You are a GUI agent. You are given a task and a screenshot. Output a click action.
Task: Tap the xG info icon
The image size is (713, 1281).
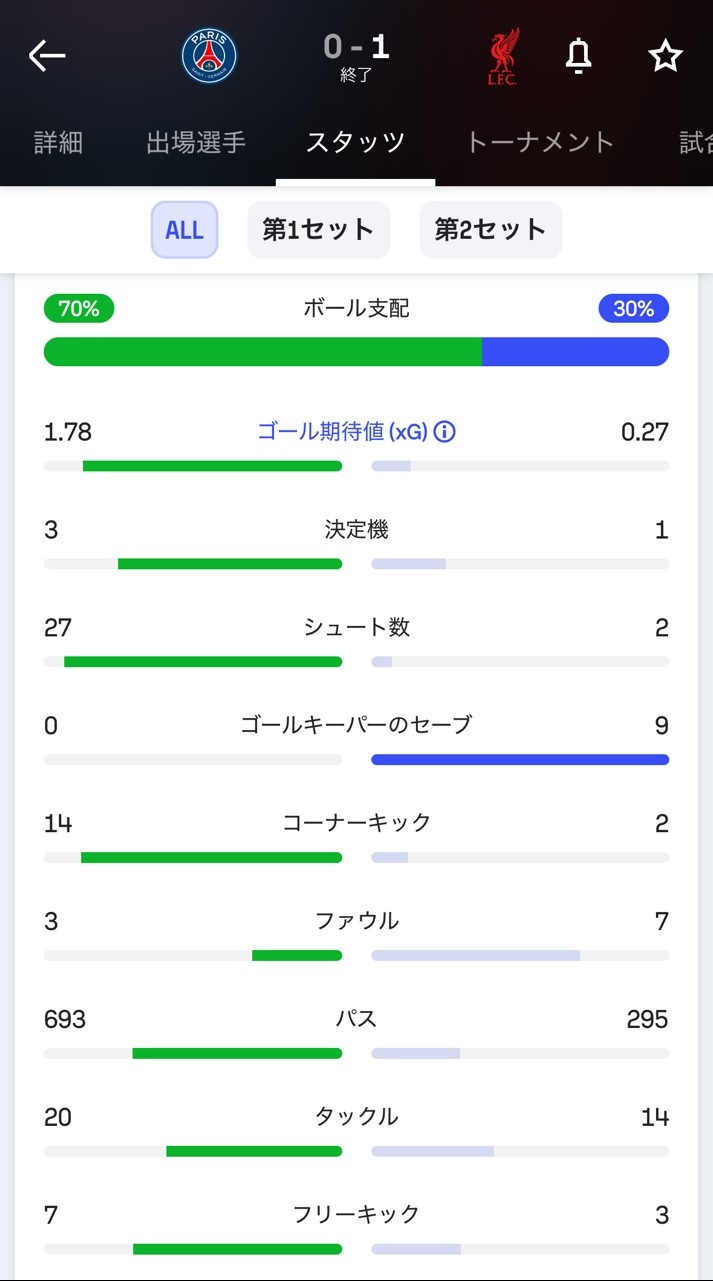point(445,432)
